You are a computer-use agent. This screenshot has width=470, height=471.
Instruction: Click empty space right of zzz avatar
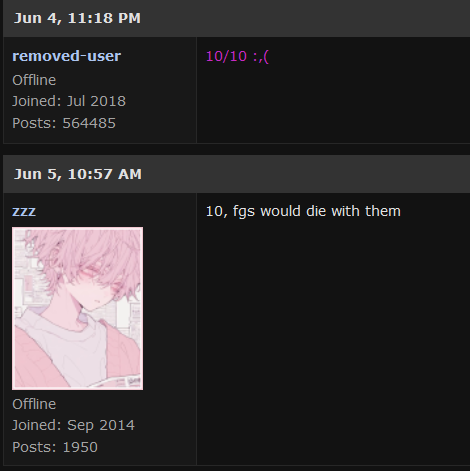(x=170, y=308)
